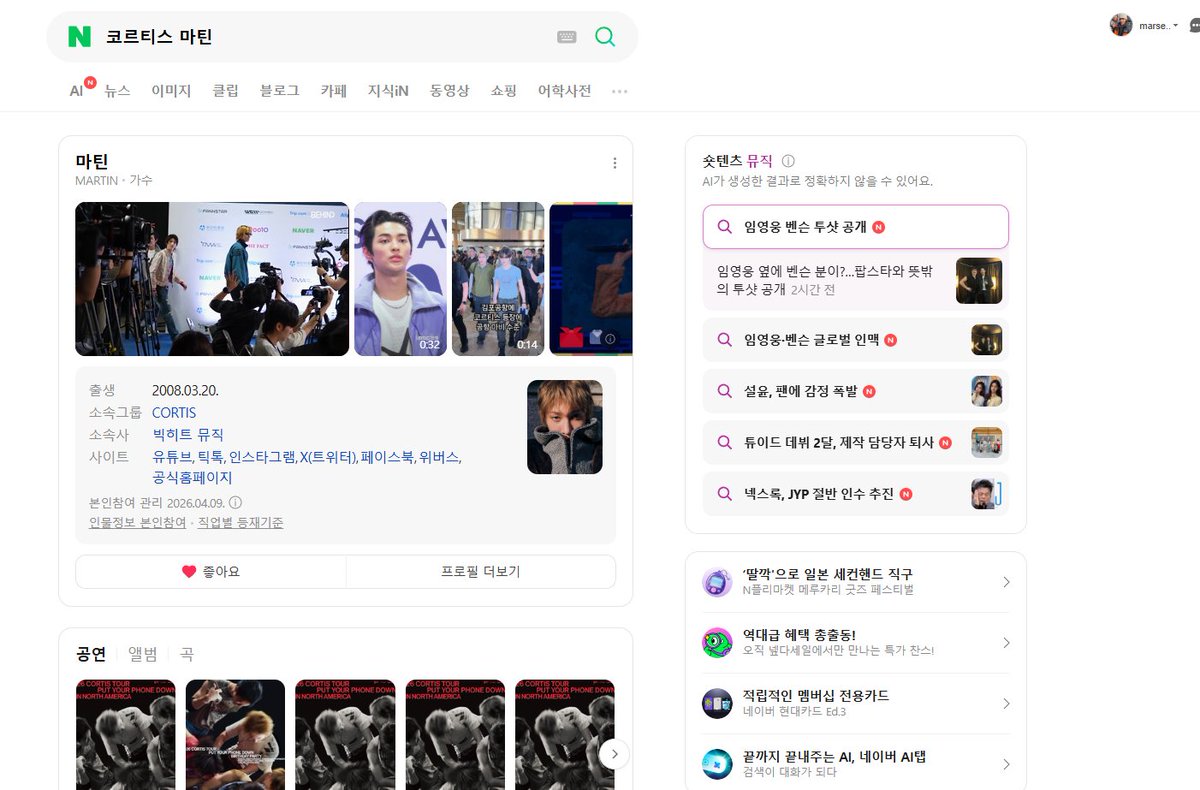Image resolution: width=1200 pixels, height=790 pixels.
Task: Click the green search magnifier icon
Action: pyautogui.click(x=605, y=37)
